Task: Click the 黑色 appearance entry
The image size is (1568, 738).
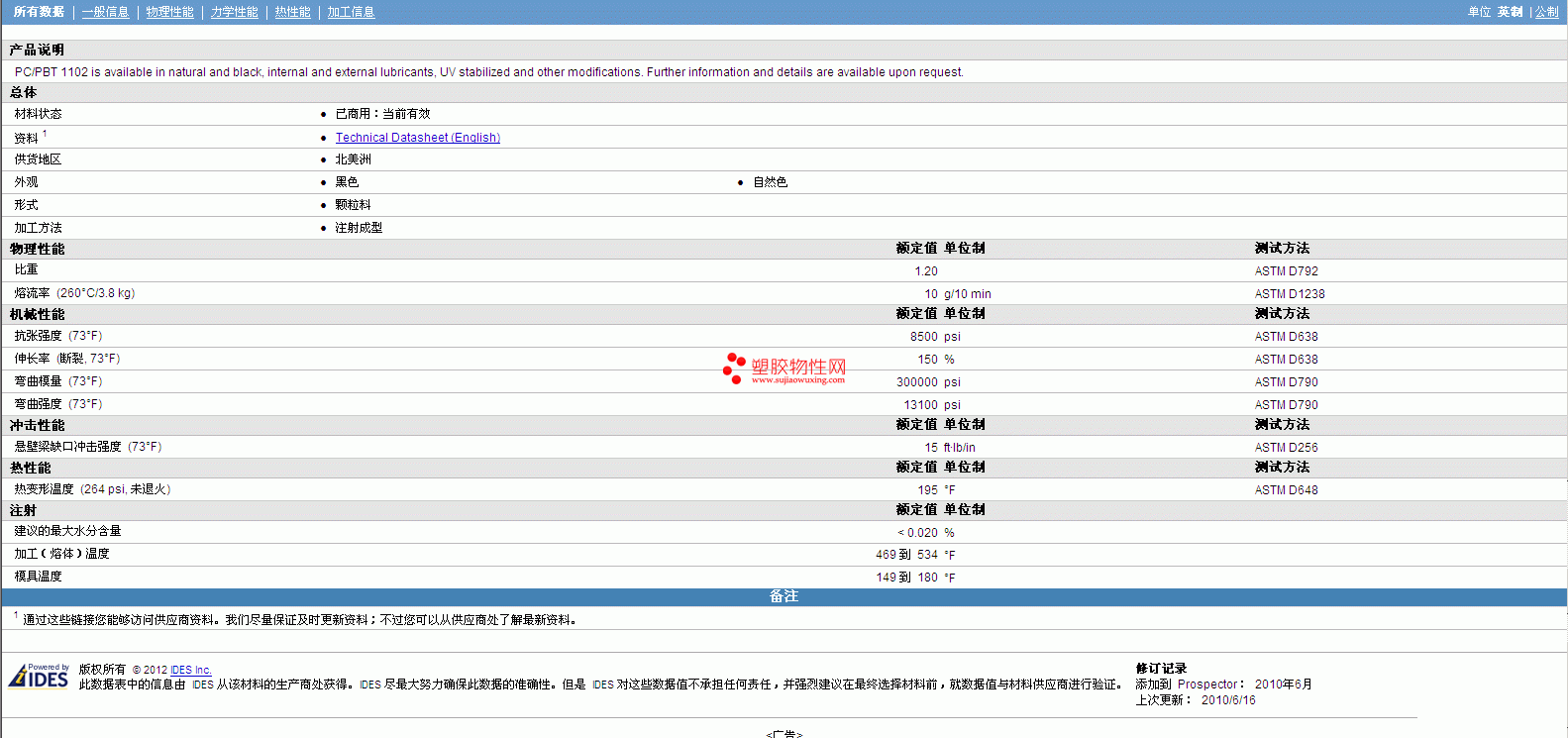Action: [347, 182]
